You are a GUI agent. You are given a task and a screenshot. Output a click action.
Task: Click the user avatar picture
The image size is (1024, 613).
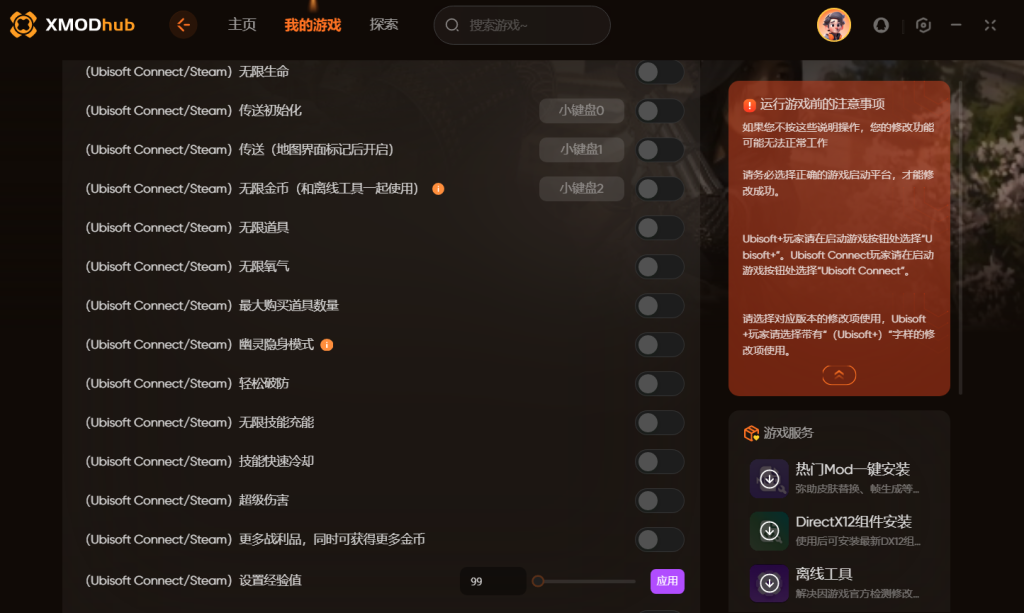(834, 25)
